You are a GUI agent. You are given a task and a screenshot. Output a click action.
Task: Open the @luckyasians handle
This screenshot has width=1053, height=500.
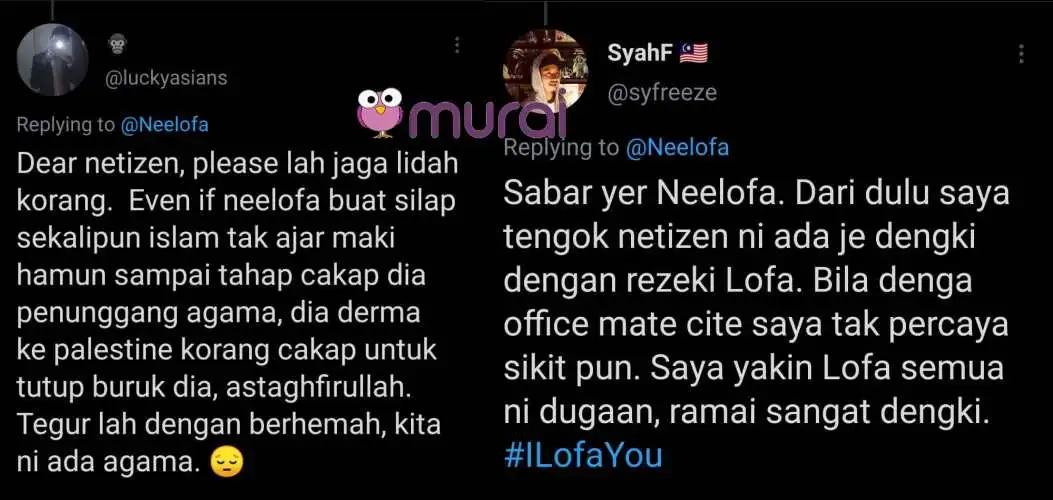point(166,78)
